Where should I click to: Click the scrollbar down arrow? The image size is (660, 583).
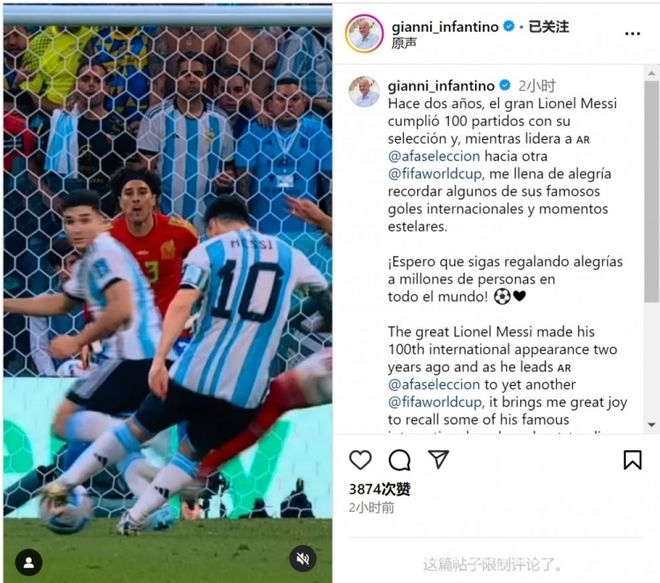pyautogui.click(x=651, y=424)
